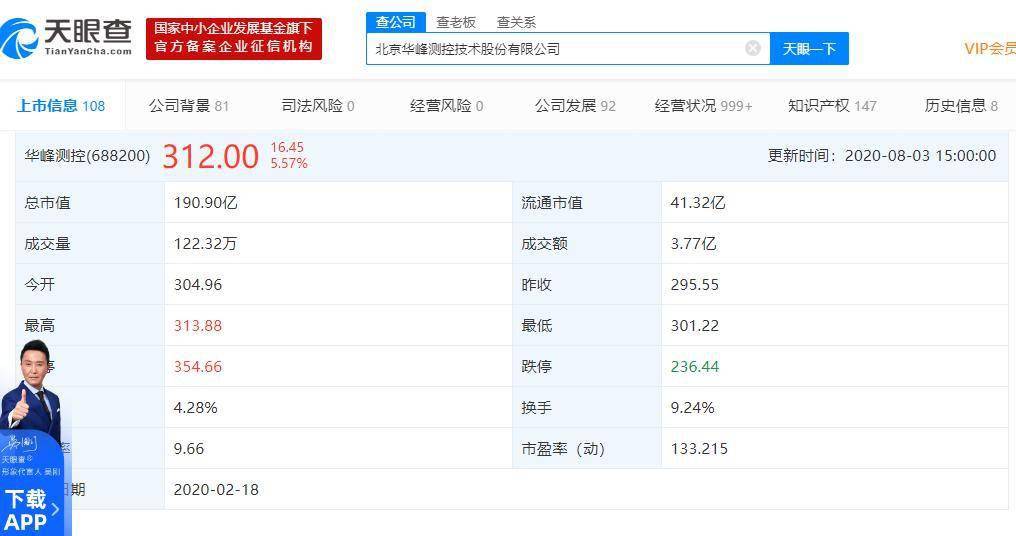Click the turnover rate 9.24%
Viewport: 1016px width, 536px height.
point(692,408)
